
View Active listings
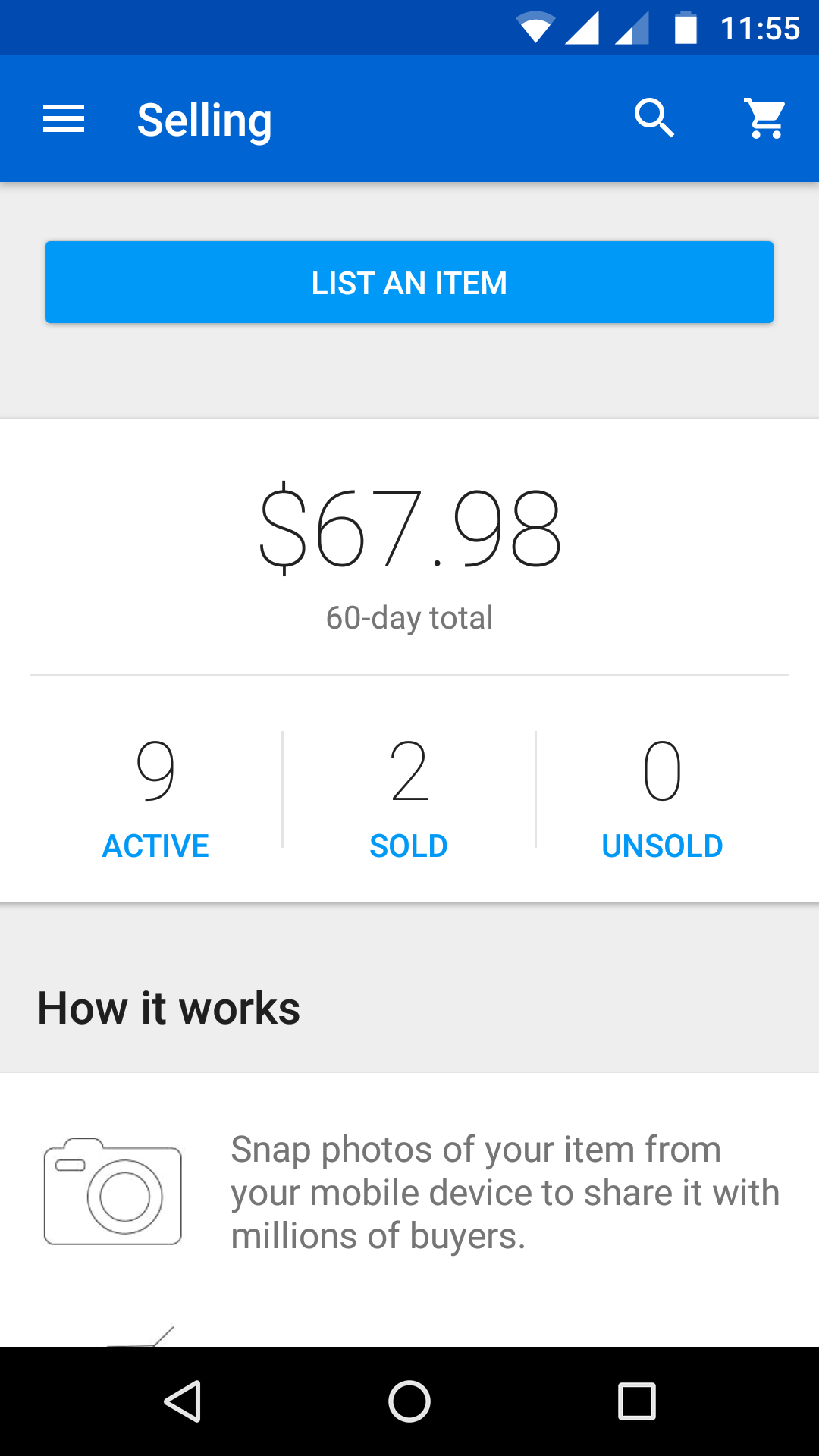155,846
